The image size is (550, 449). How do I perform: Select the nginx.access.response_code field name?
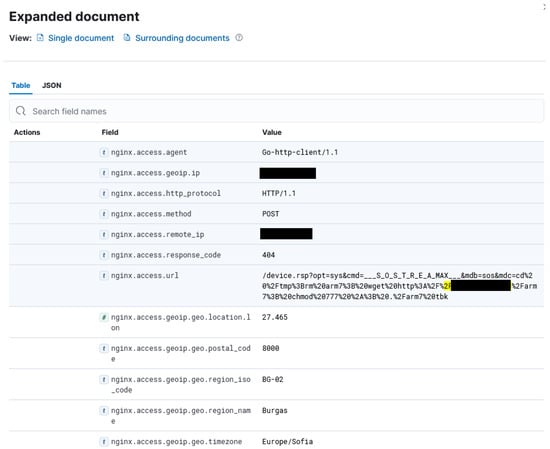166,255
